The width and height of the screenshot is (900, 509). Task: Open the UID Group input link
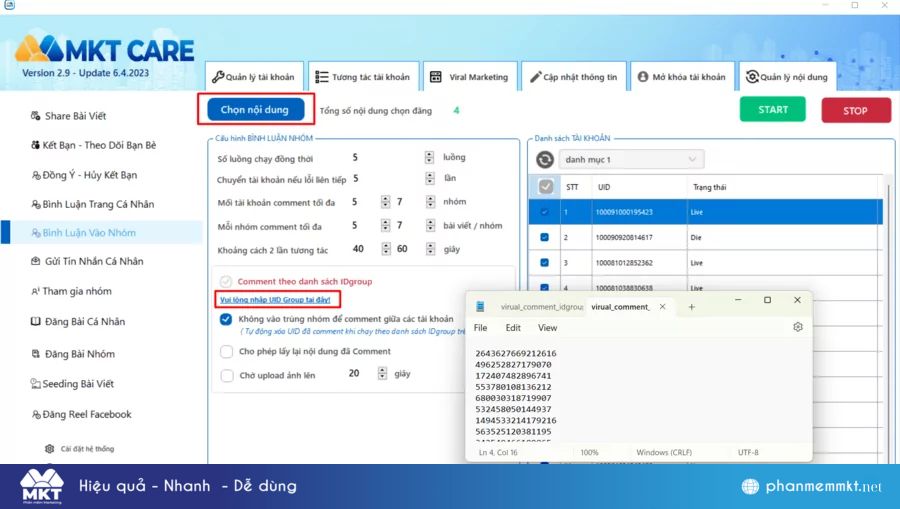click(276, 300)
